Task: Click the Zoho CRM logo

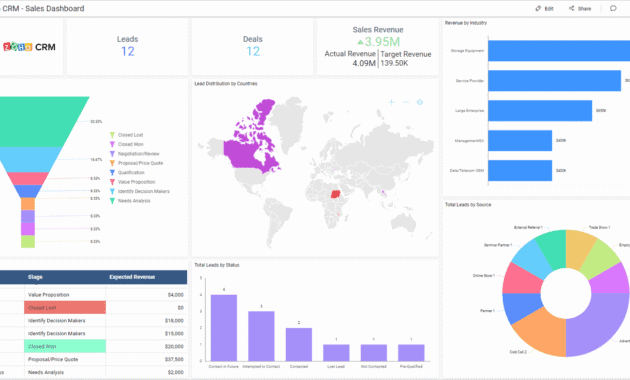Action: (29, 47)
